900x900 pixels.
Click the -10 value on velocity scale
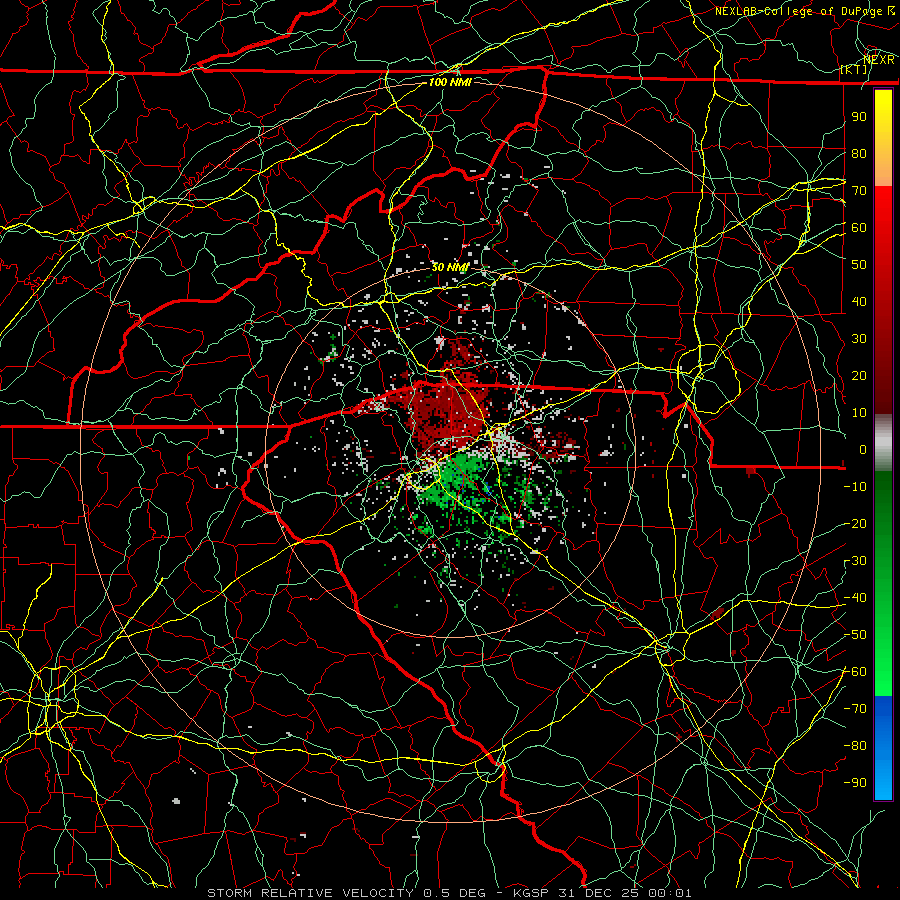pyautogui.click(x=855, y=487)
